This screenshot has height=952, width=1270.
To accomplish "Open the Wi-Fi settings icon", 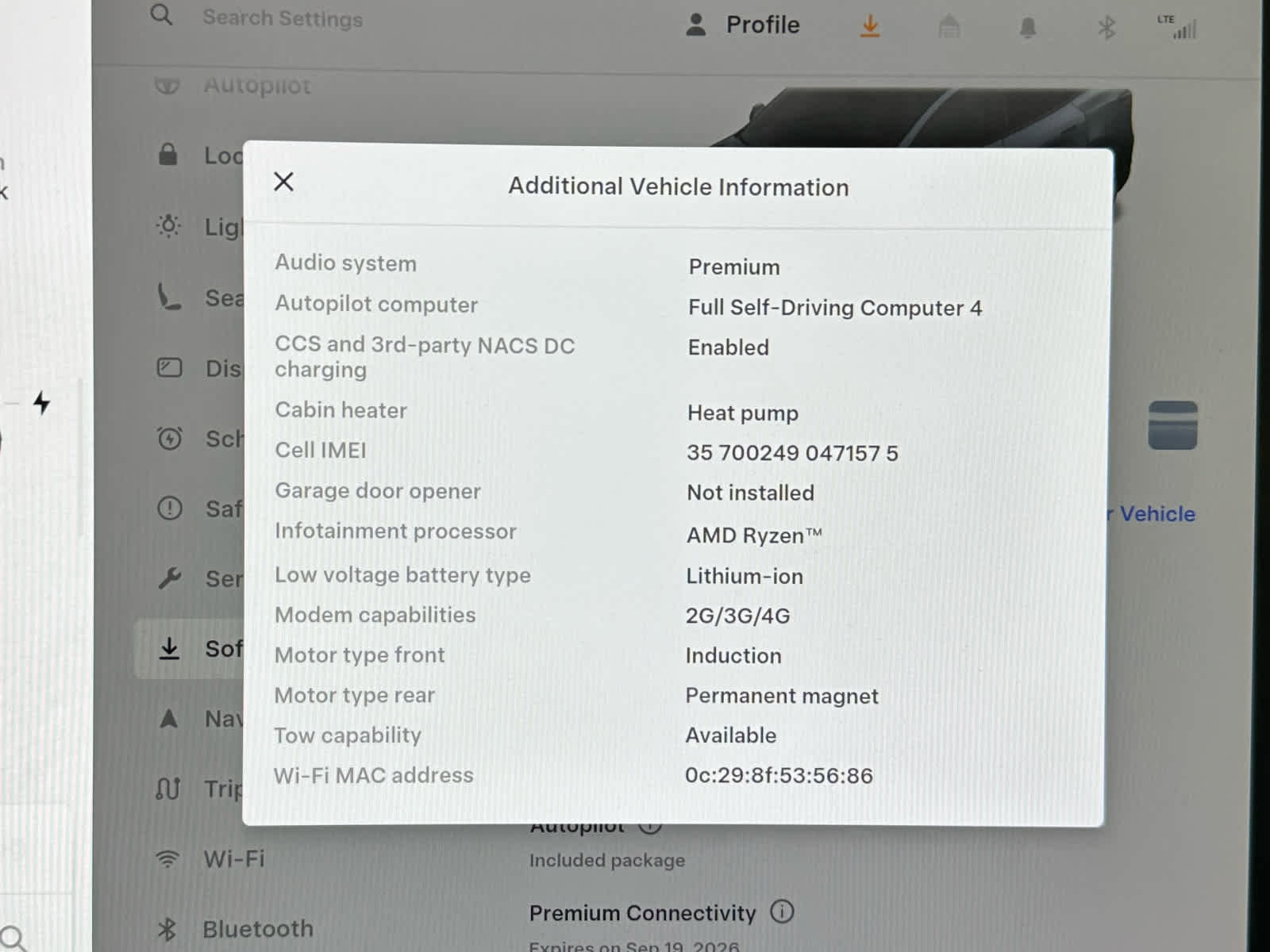I will (168, 858).
